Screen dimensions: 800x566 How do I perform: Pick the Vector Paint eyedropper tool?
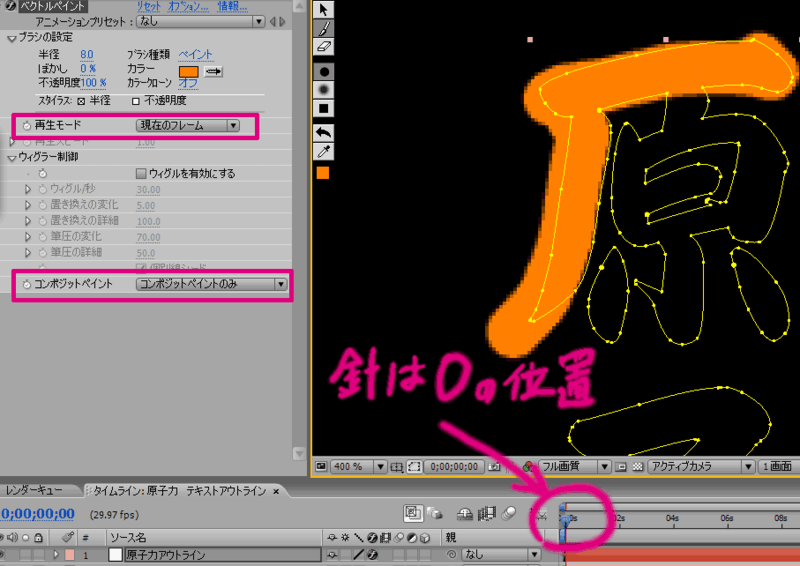click(x=323, y=152)
